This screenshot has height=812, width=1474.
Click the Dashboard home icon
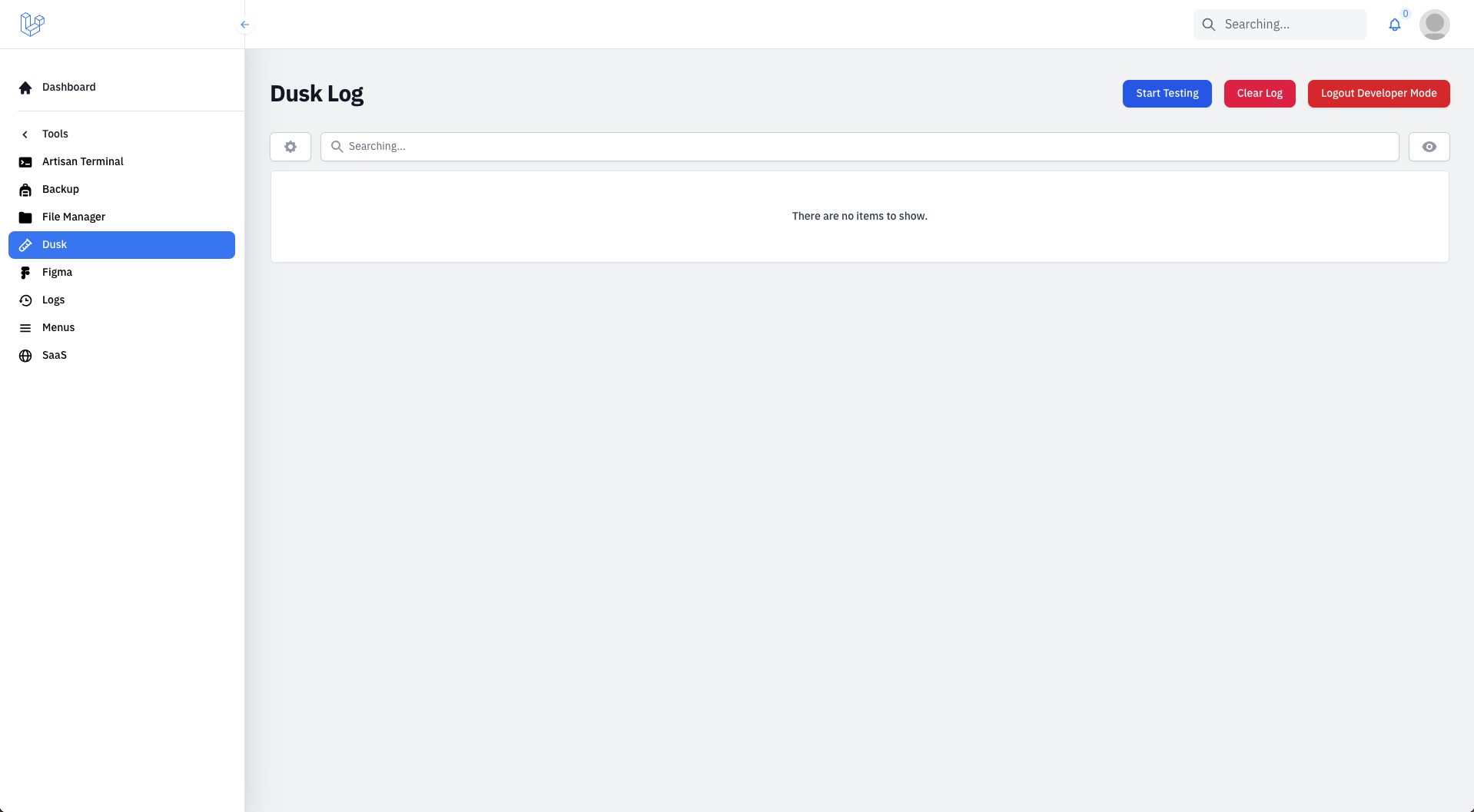[25, 88]
